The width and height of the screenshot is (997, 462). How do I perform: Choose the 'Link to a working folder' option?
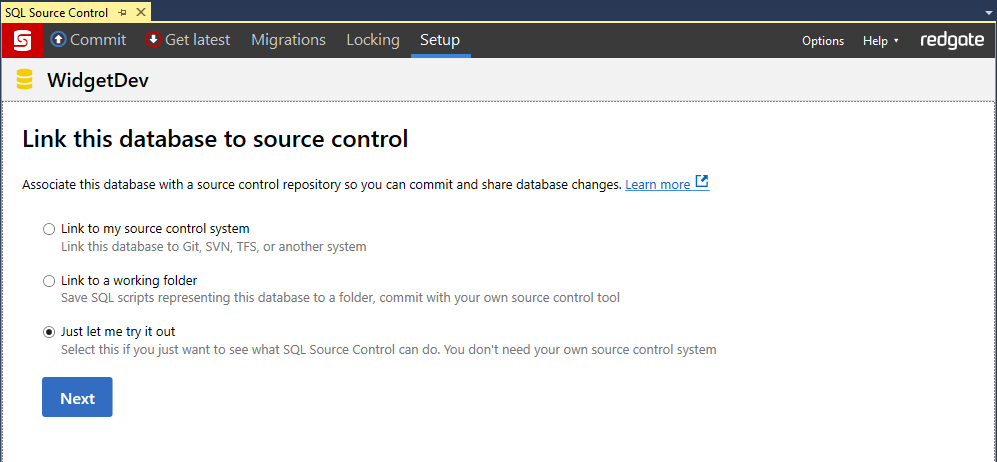49,281
